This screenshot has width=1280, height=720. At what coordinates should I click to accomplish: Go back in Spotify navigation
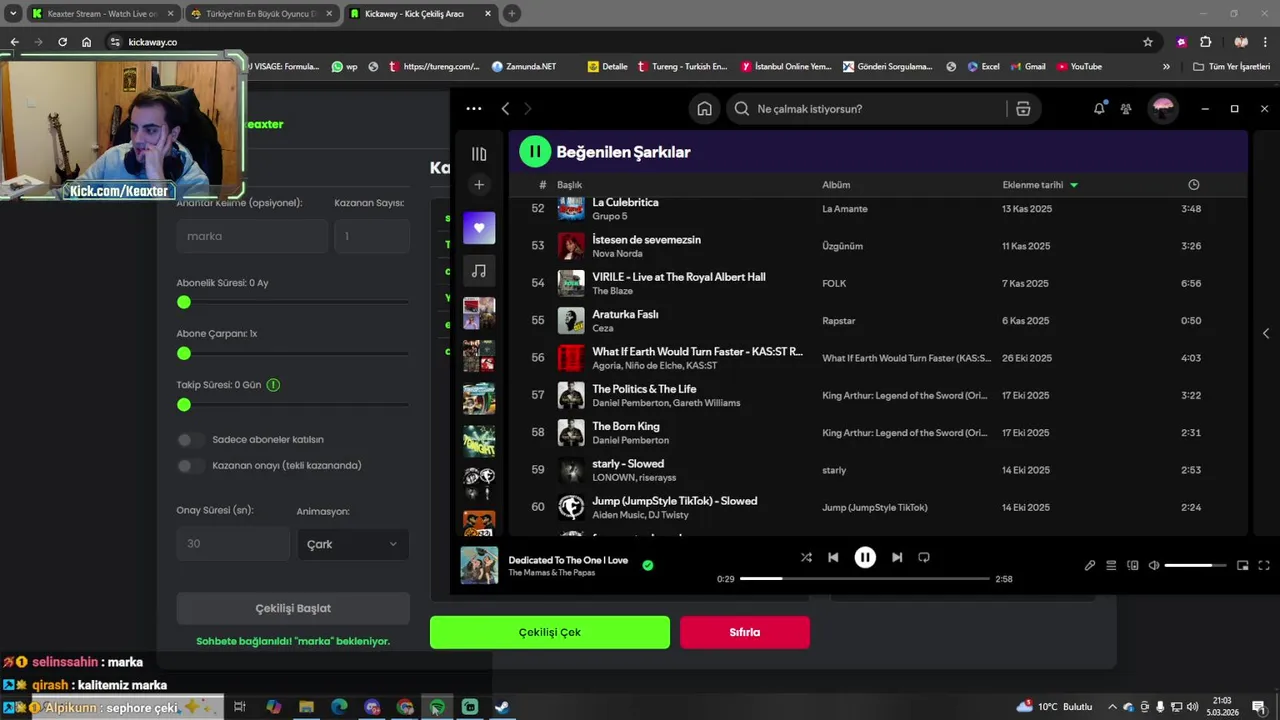[x=505, y=109]
